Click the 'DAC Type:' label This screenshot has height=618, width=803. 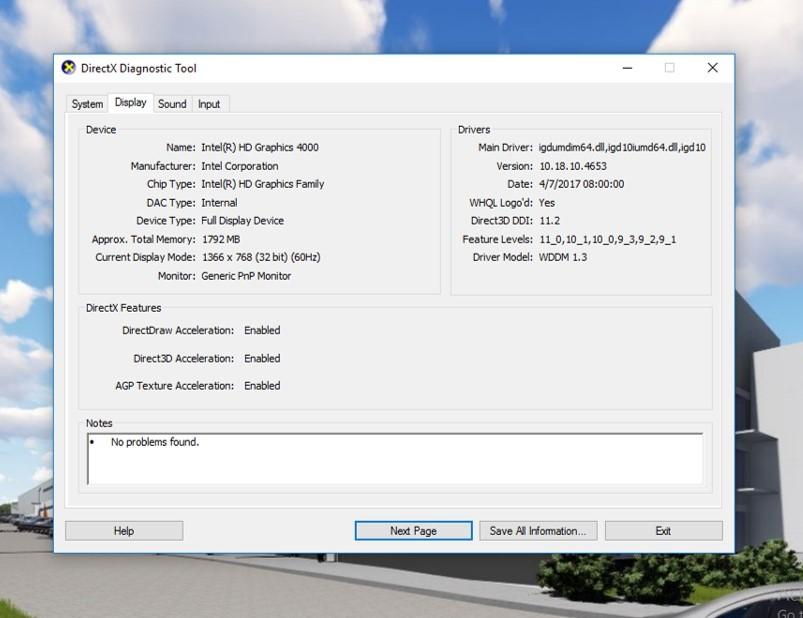point(171,203)
